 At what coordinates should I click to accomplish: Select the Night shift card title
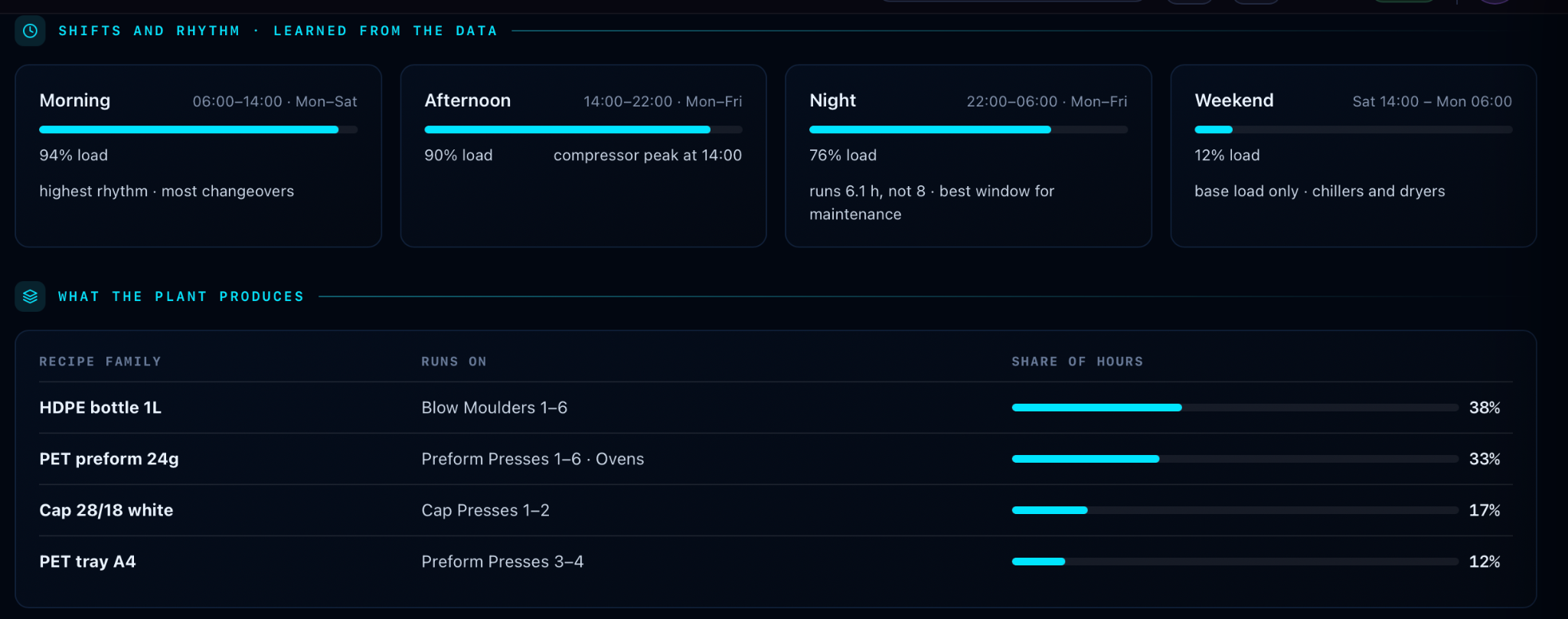tap(833, 100)
